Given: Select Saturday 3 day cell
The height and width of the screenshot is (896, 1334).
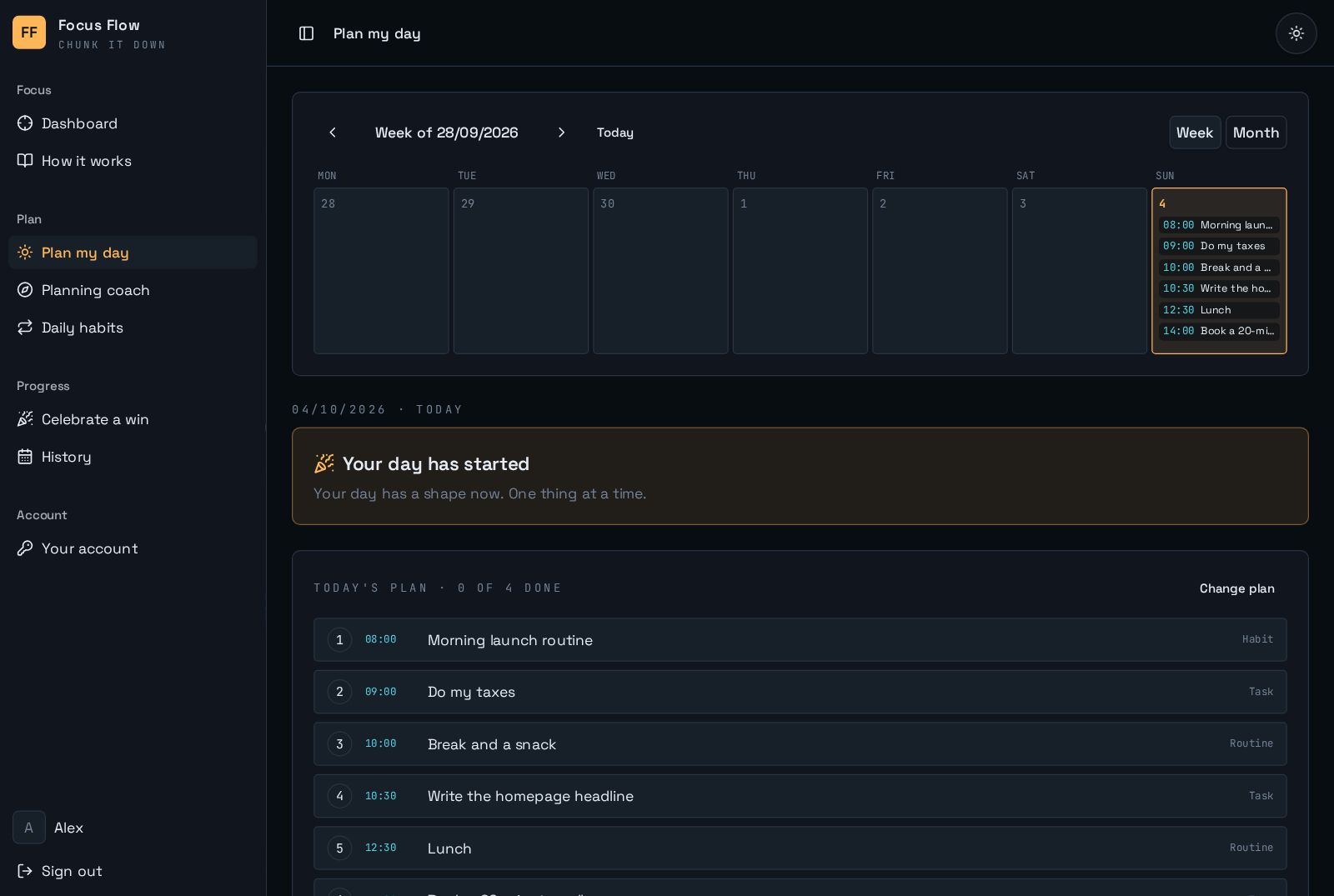Looking at the screenshot, I should pyautogui.click(x=1080, y=271).
